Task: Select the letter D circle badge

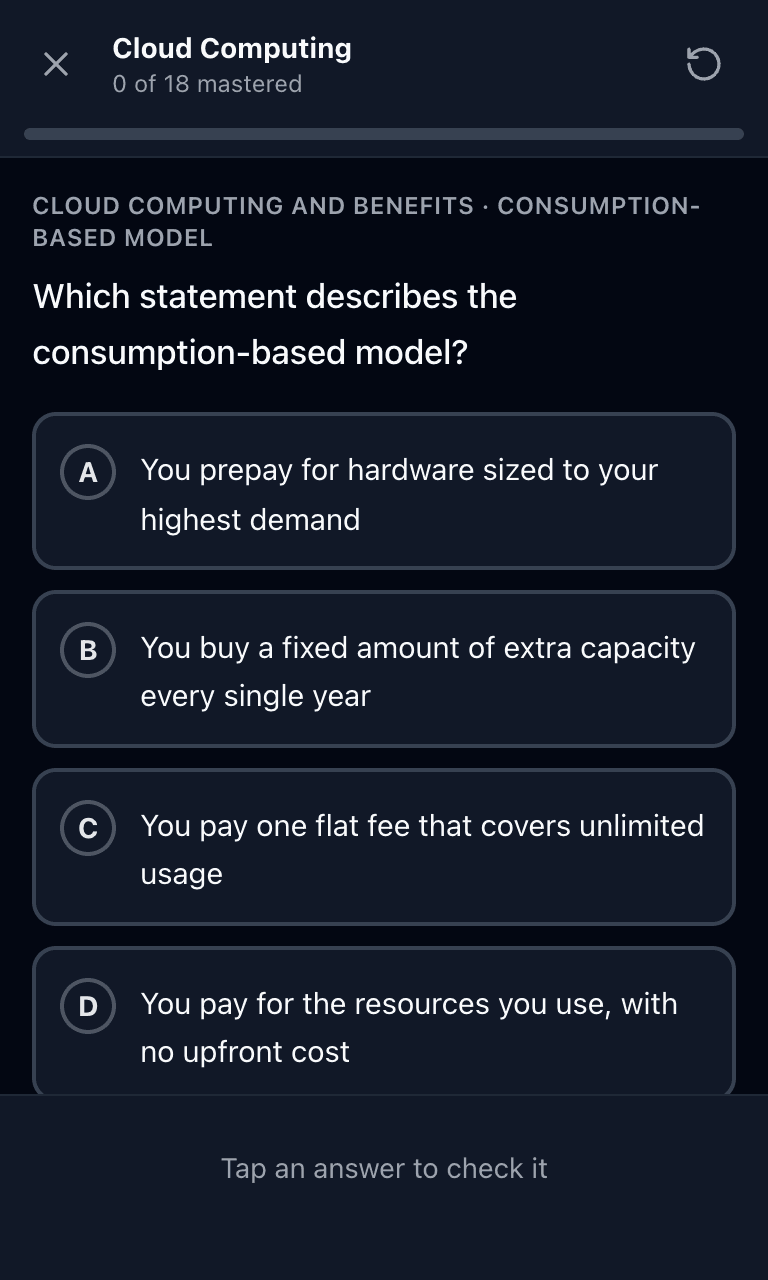Action: [88, 1007]
